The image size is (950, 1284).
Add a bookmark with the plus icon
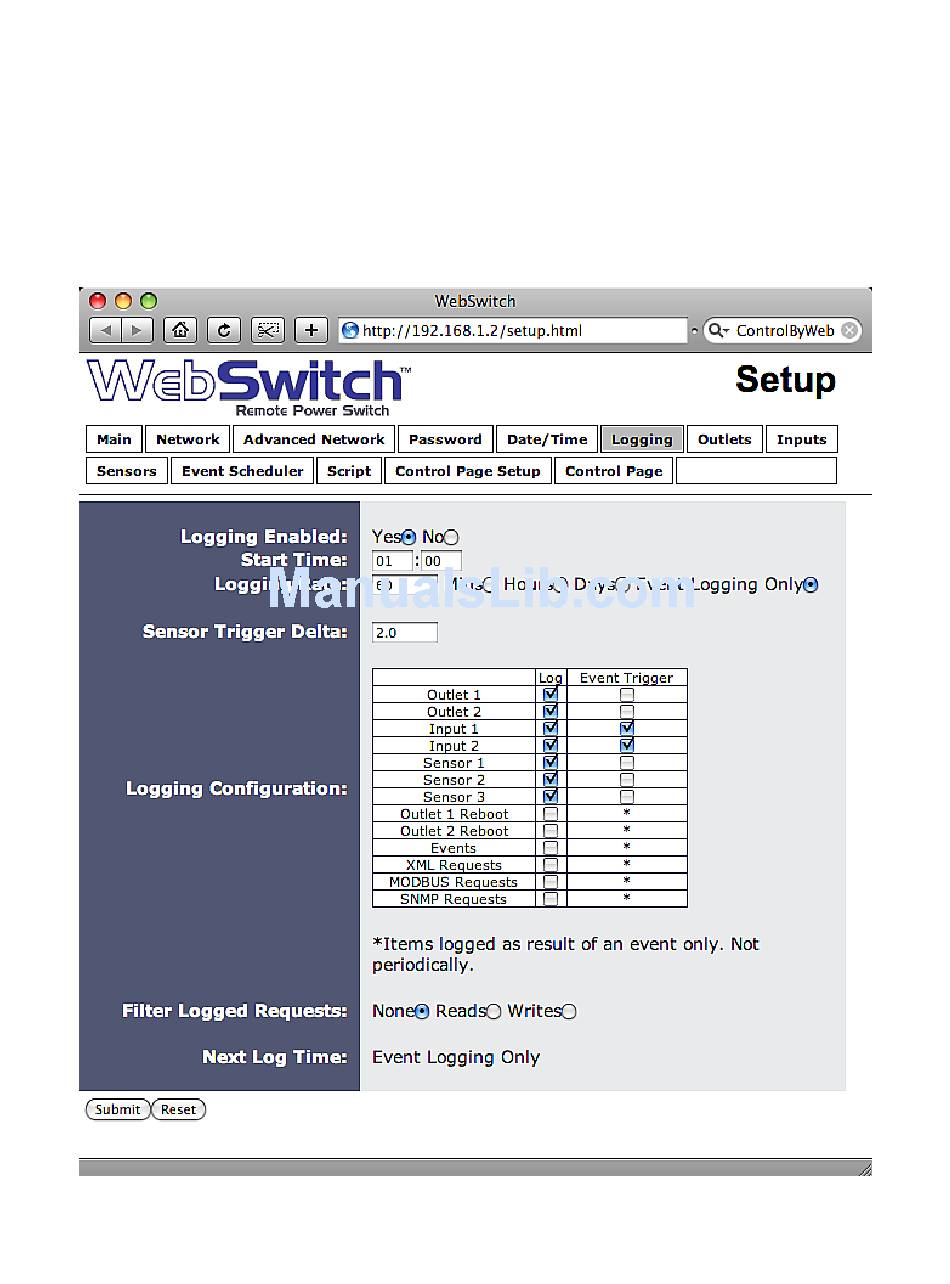311,330
